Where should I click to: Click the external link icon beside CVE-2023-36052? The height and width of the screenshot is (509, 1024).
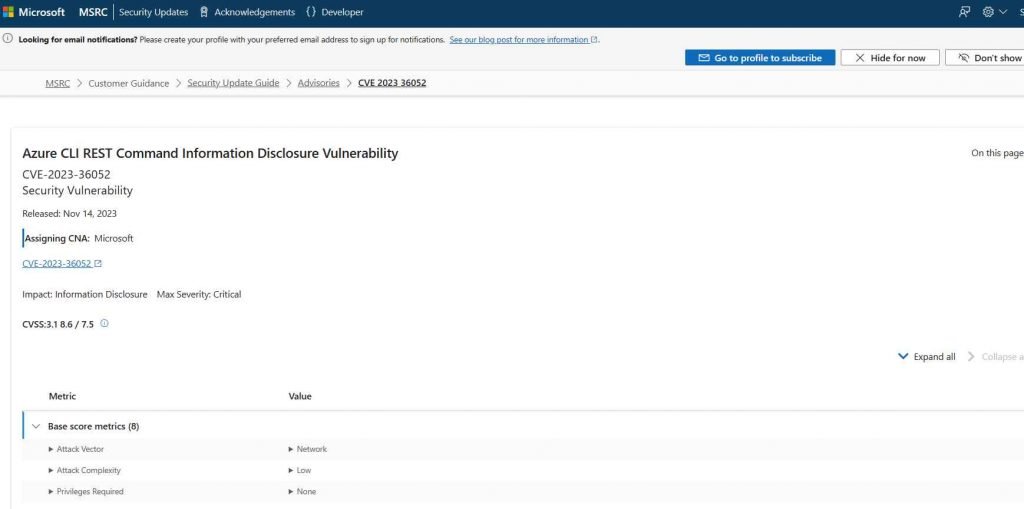98,264
